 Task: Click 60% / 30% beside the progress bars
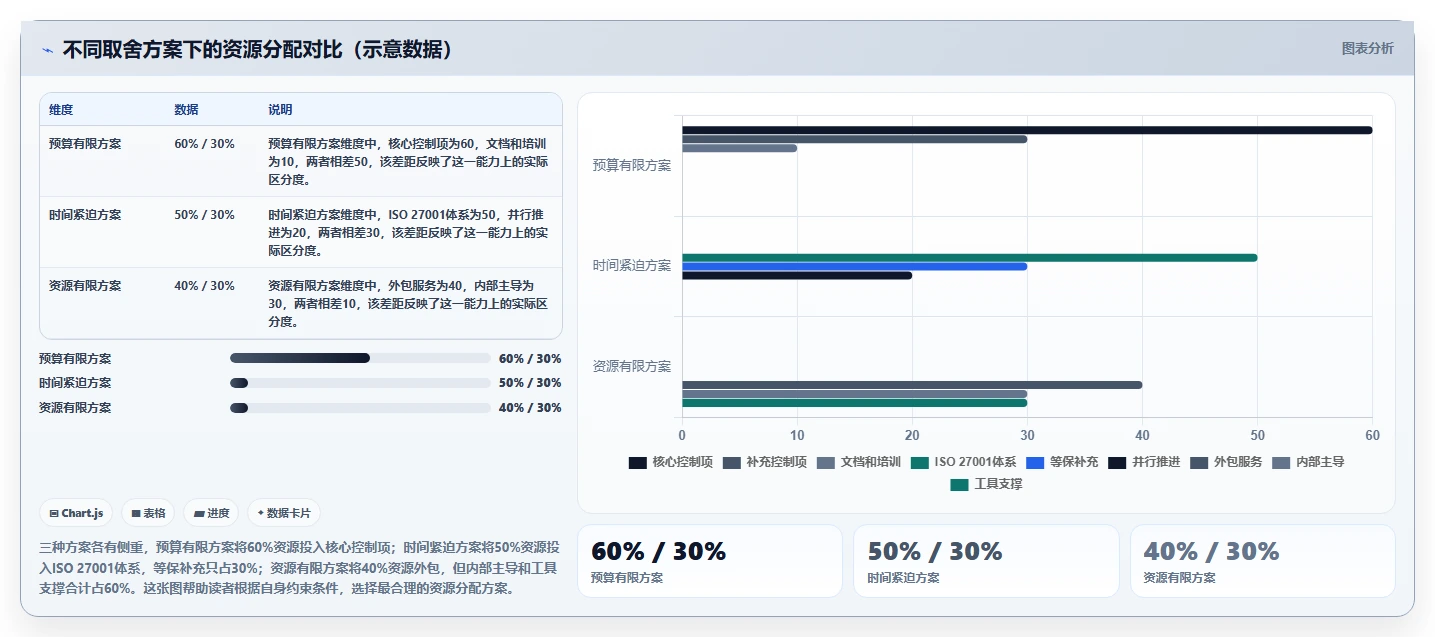pos(530,359)
